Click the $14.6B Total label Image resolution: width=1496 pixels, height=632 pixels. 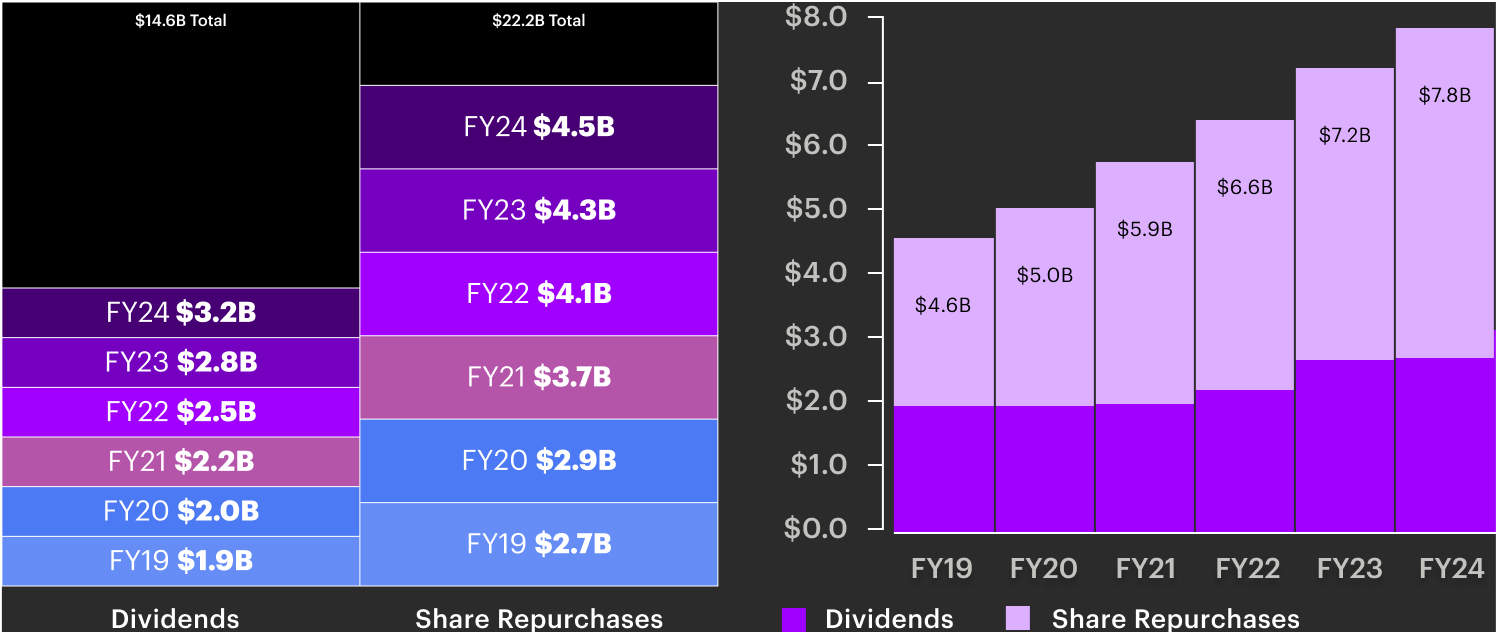click(181, 20)
